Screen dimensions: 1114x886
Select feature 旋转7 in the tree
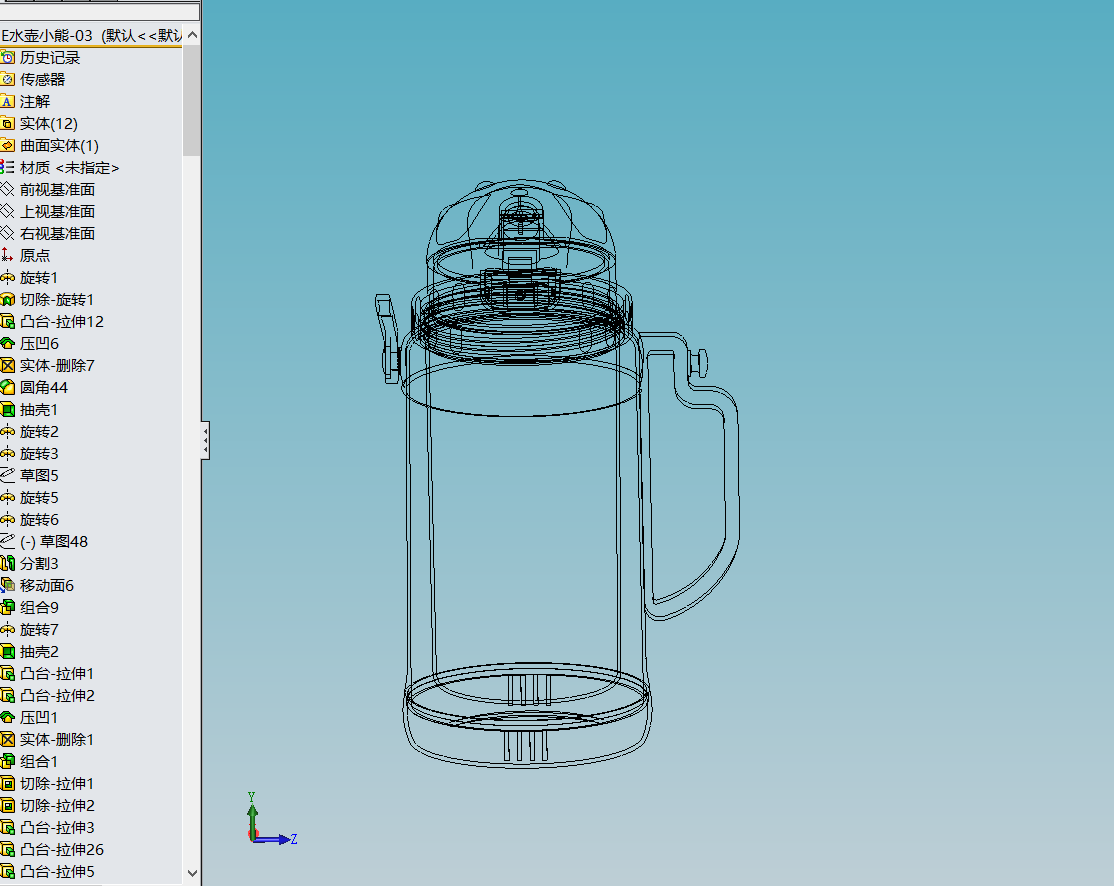(x=39, y=630)
